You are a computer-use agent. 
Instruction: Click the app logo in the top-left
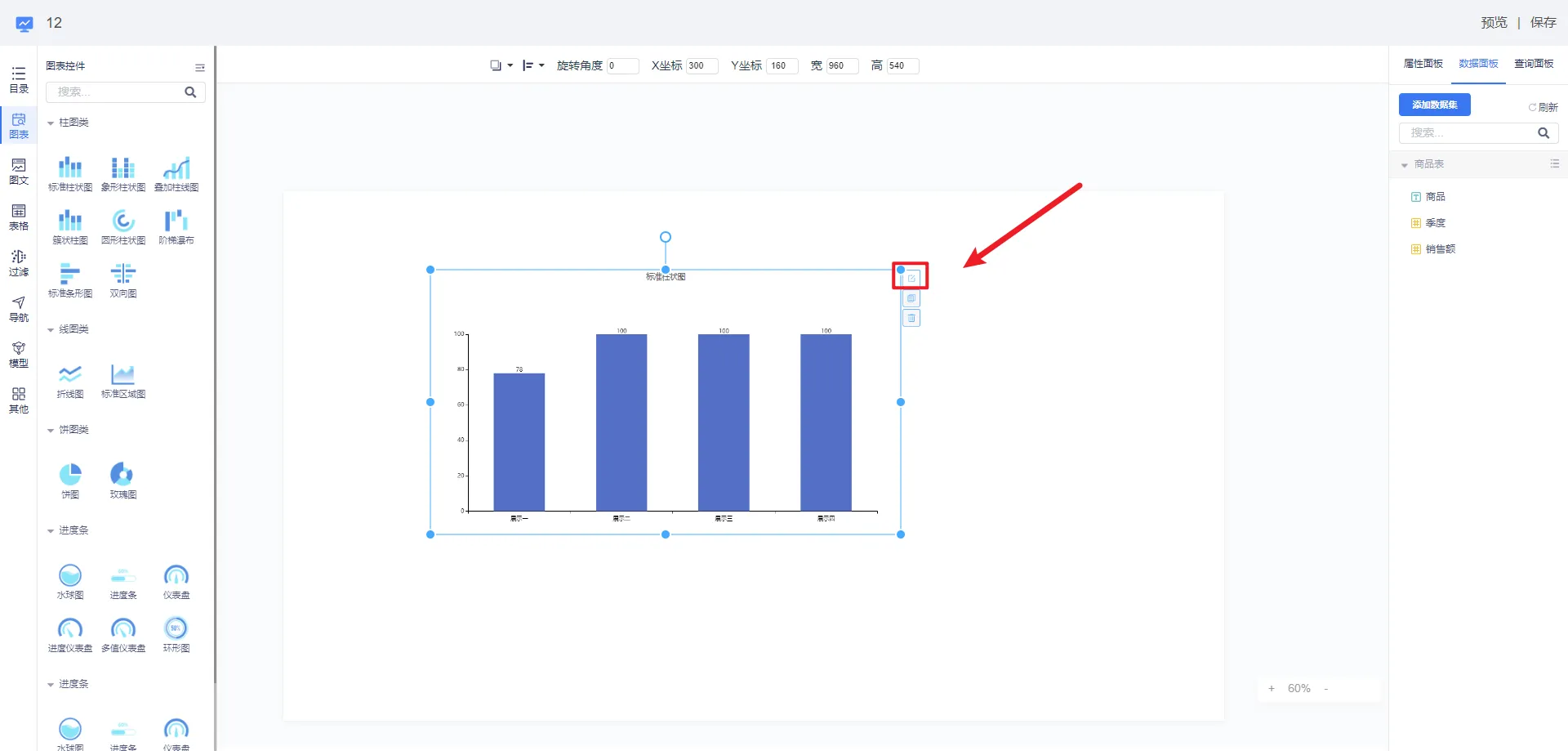pos(24,24)
